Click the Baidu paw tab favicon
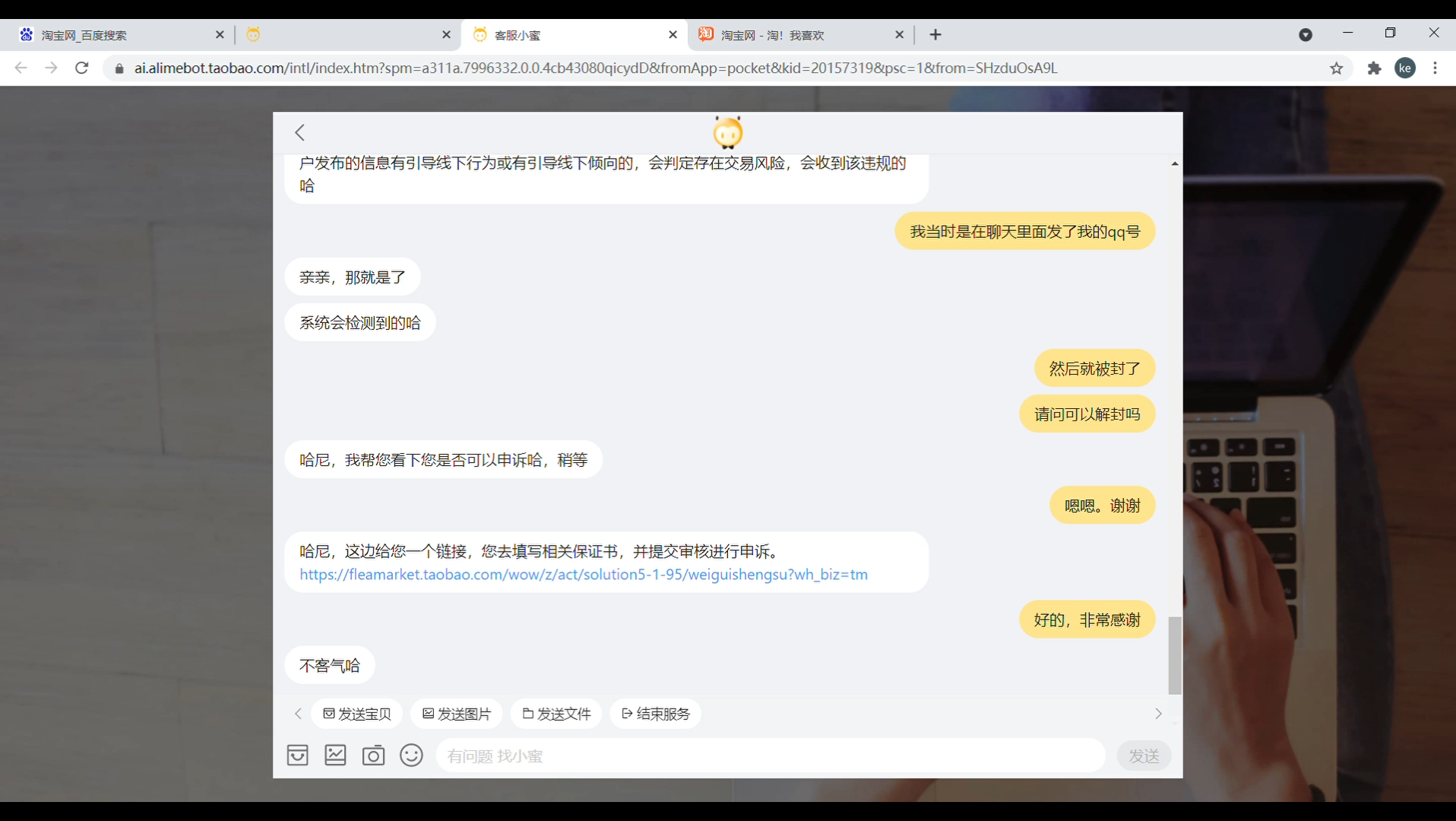The height and width of the screenshot is (821, 1456). click(x=27, y=34)
